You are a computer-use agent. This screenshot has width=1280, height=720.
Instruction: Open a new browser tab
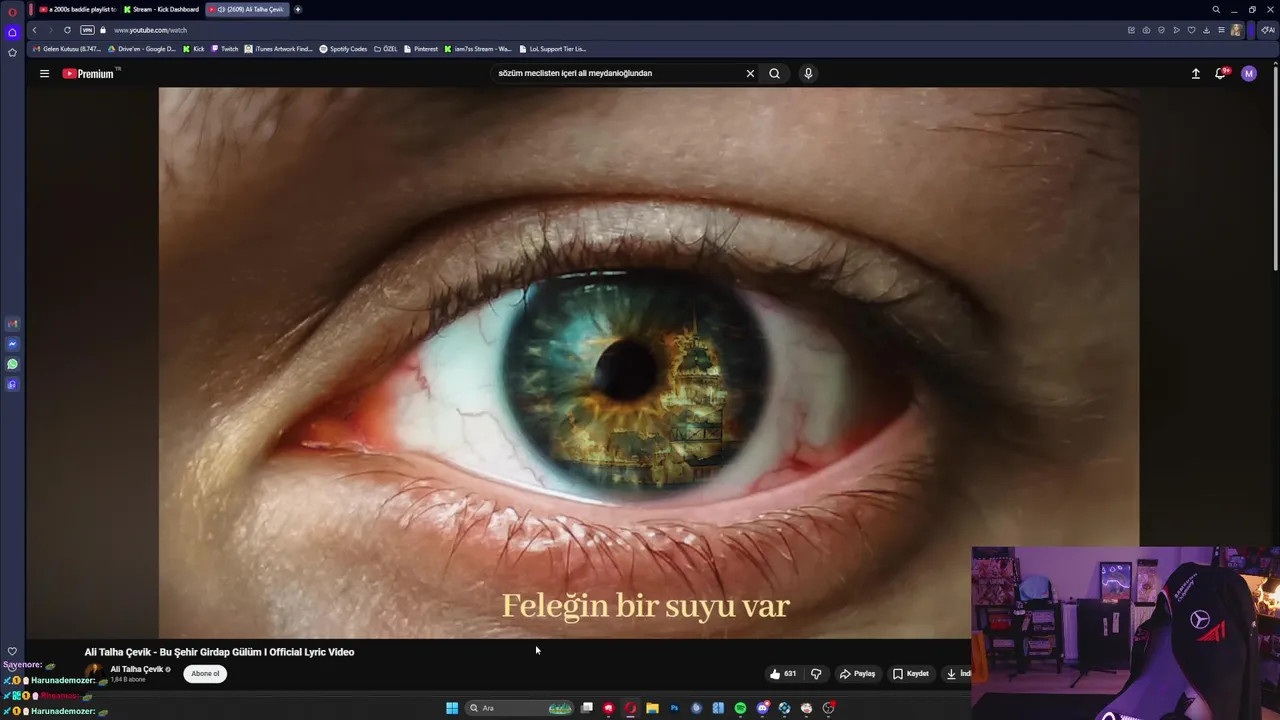coord(297,9)
